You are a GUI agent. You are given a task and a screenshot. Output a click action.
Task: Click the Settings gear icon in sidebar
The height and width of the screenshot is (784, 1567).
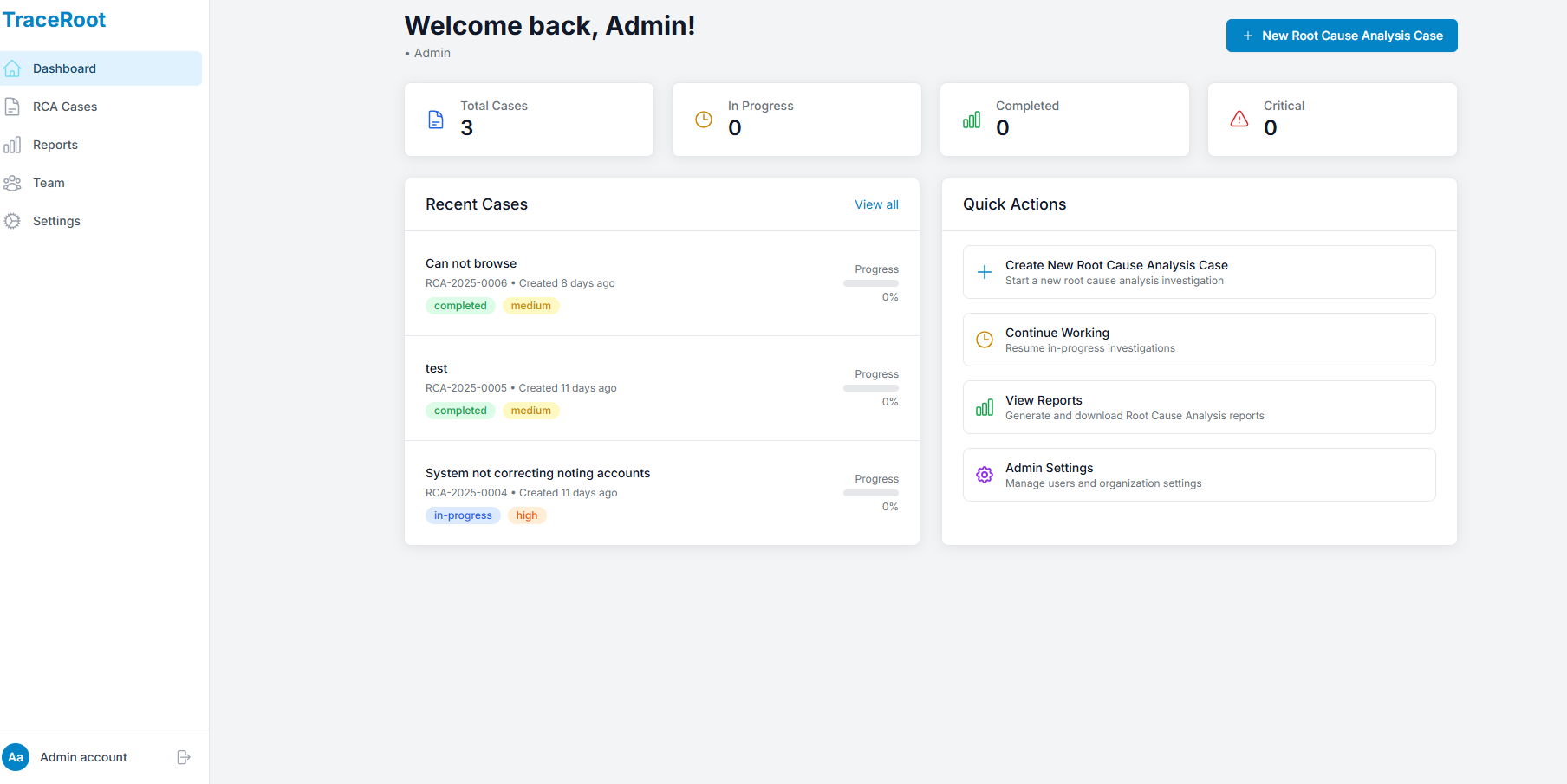click(x=12, y=221)
